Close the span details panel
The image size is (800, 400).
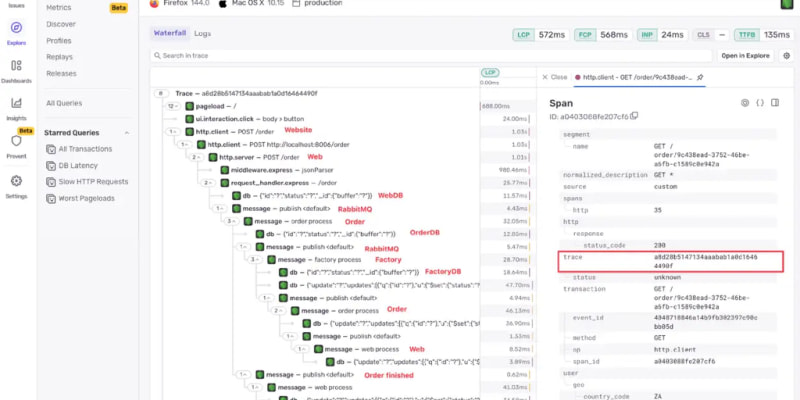click(554, 77)
